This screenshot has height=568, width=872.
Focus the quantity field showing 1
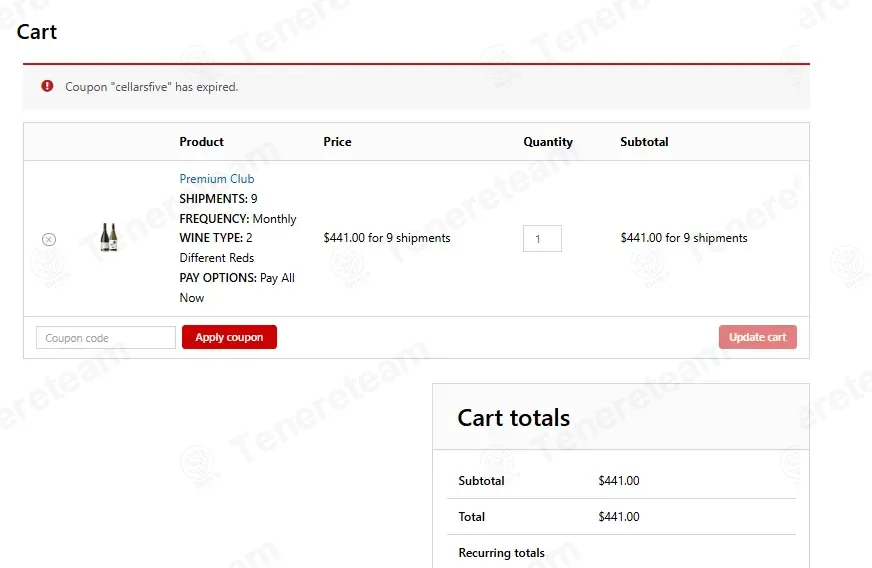(542, 239)
